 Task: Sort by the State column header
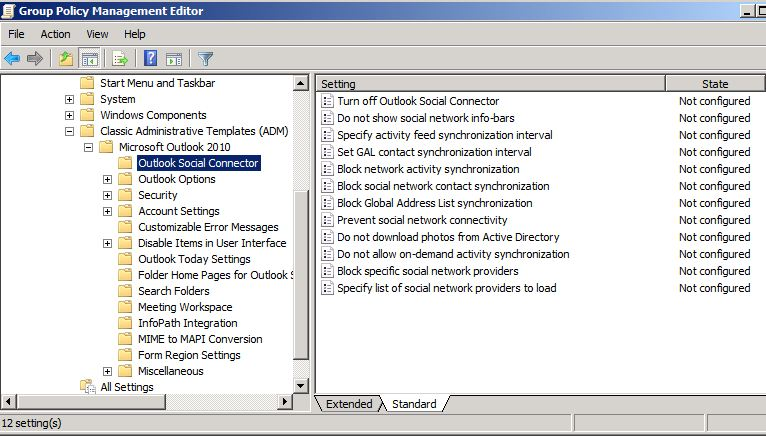[x=715, y=84]
